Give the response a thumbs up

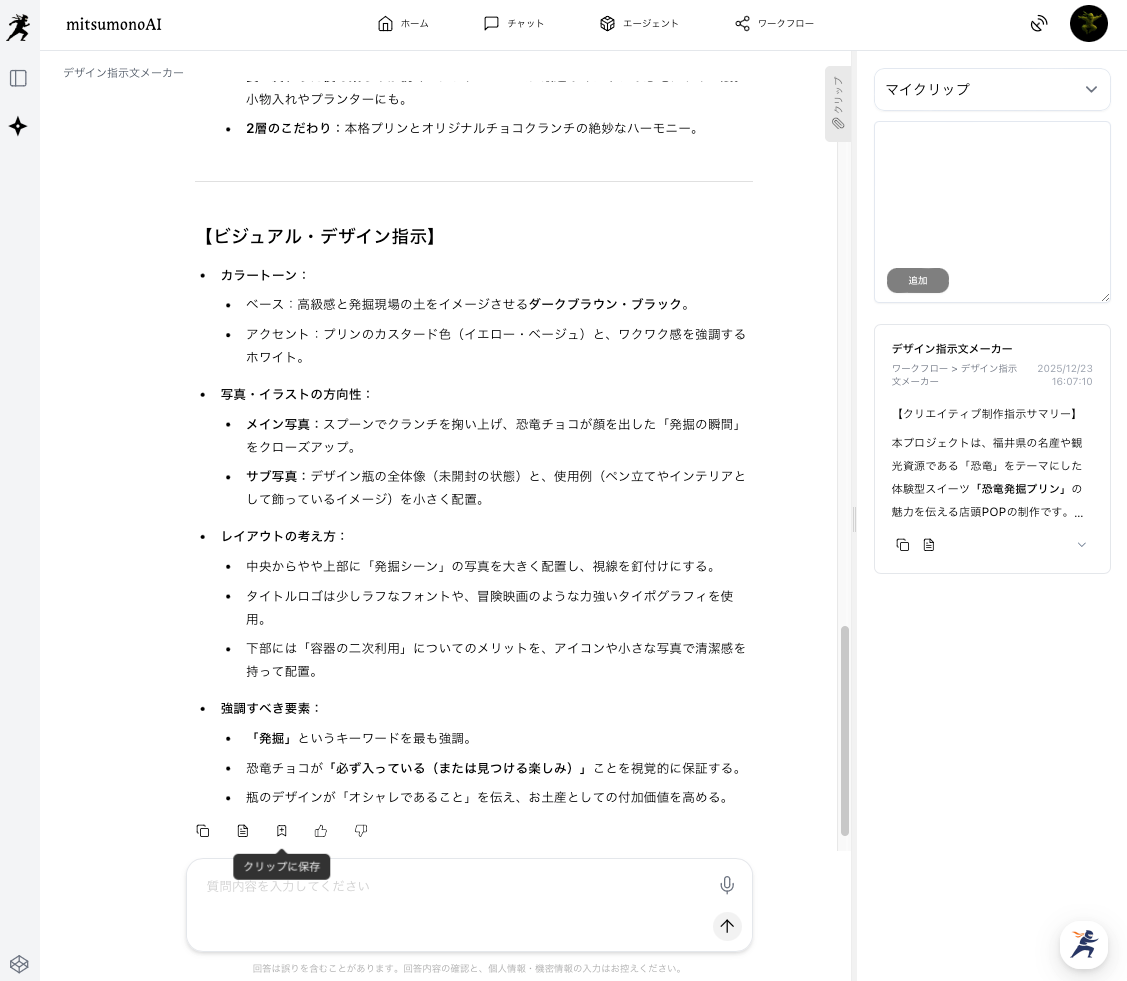[321, 831]
